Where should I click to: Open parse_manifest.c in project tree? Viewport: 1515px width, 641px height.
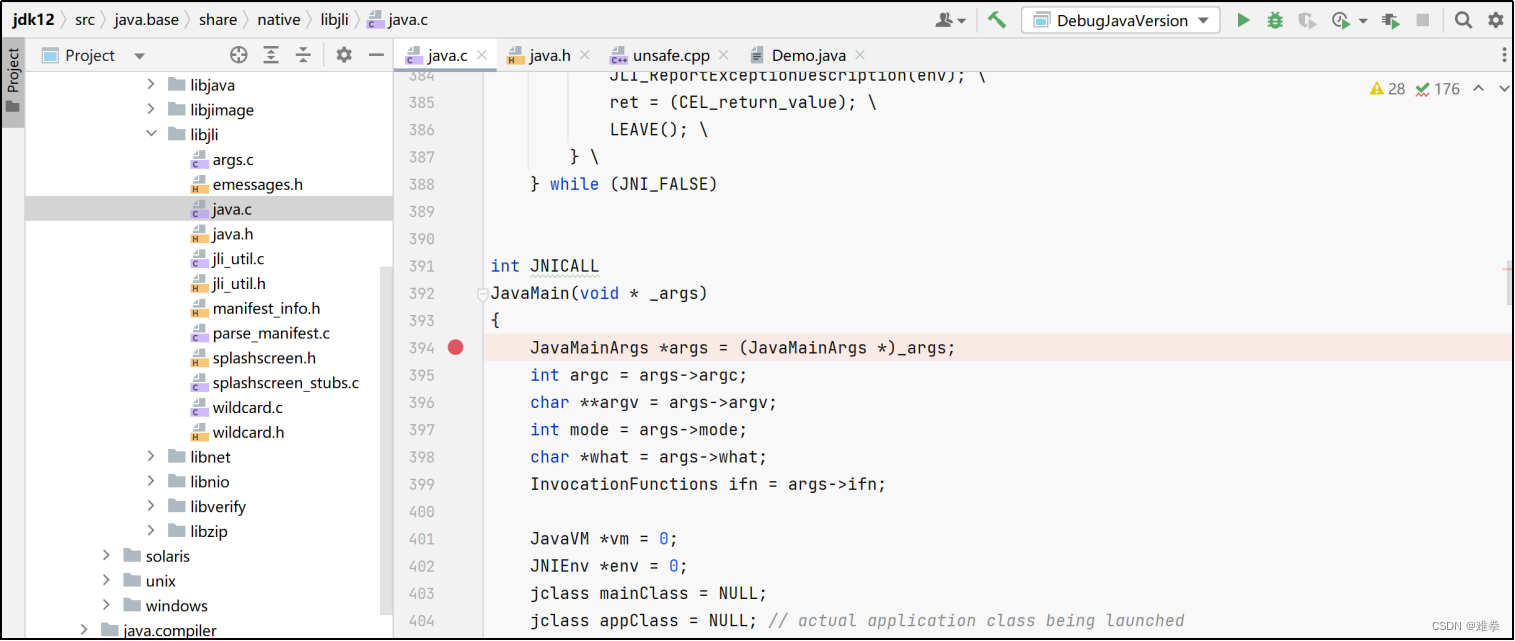click(x=260, y=333)
